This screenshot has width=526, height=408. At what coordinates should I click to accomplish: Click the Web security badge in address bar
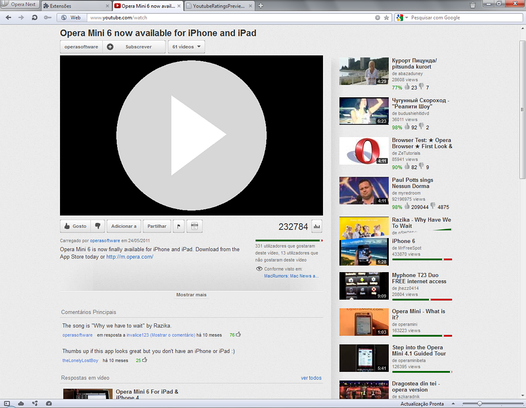click(71, 18)
